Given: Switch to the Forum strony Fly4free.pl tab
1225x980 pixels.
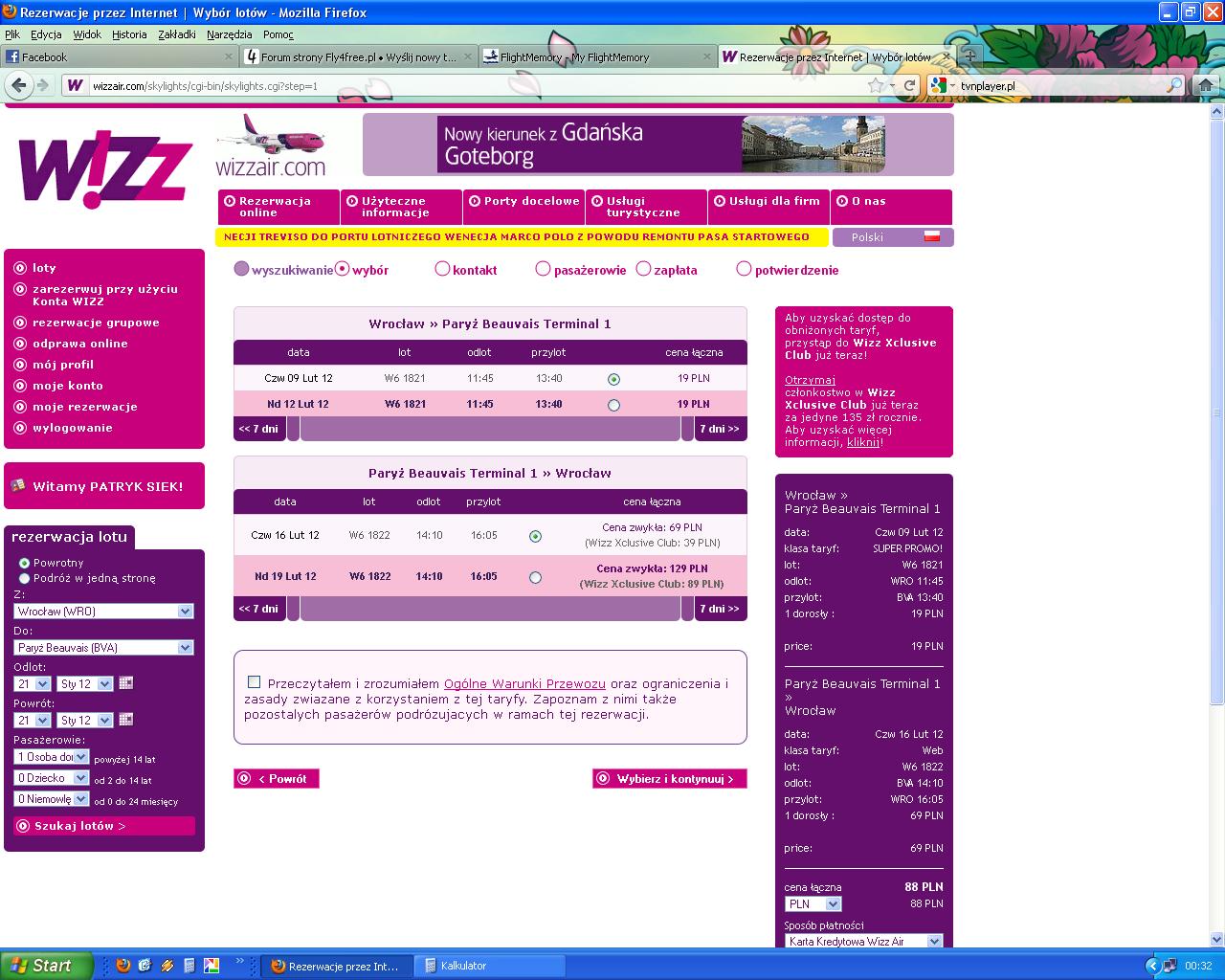Looking at the screenshot, I should 358,56.
